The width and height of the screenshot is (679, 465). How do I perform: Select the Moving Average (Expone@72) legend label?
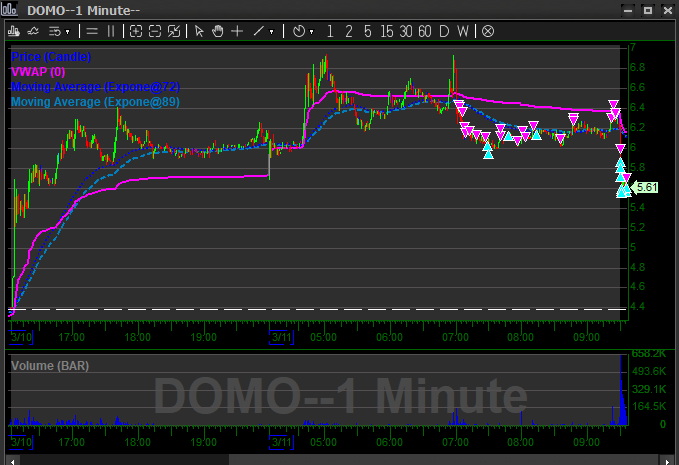tap(95, 87)
